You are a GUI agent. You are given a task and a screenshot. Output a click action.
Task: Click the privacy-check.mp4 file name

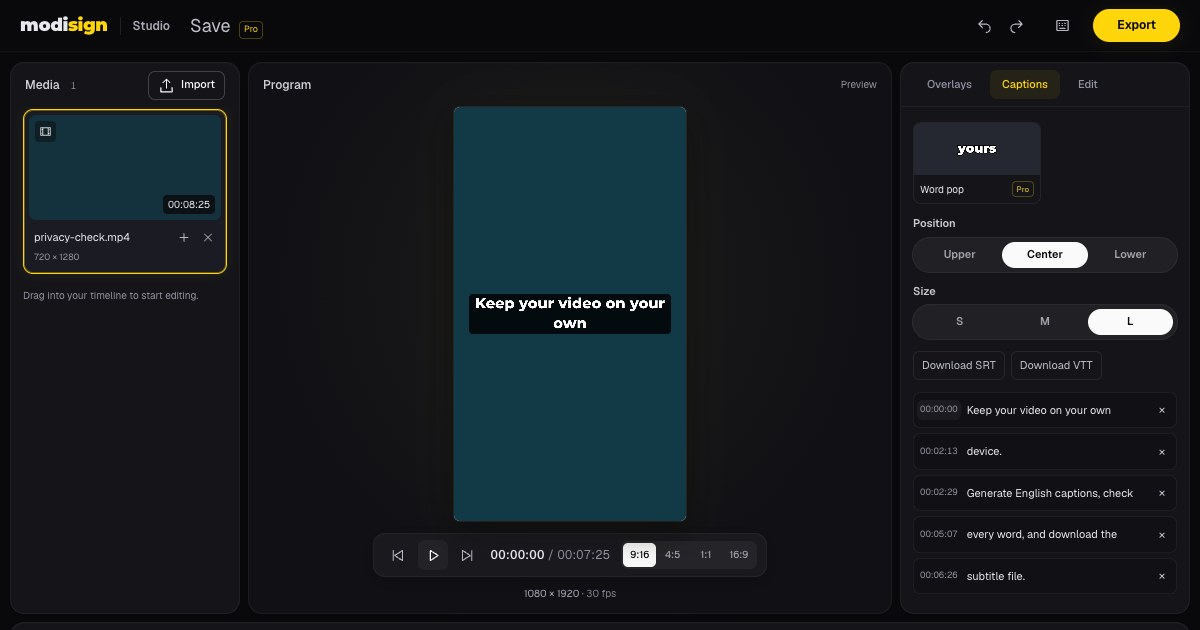(x=82, y=238)
